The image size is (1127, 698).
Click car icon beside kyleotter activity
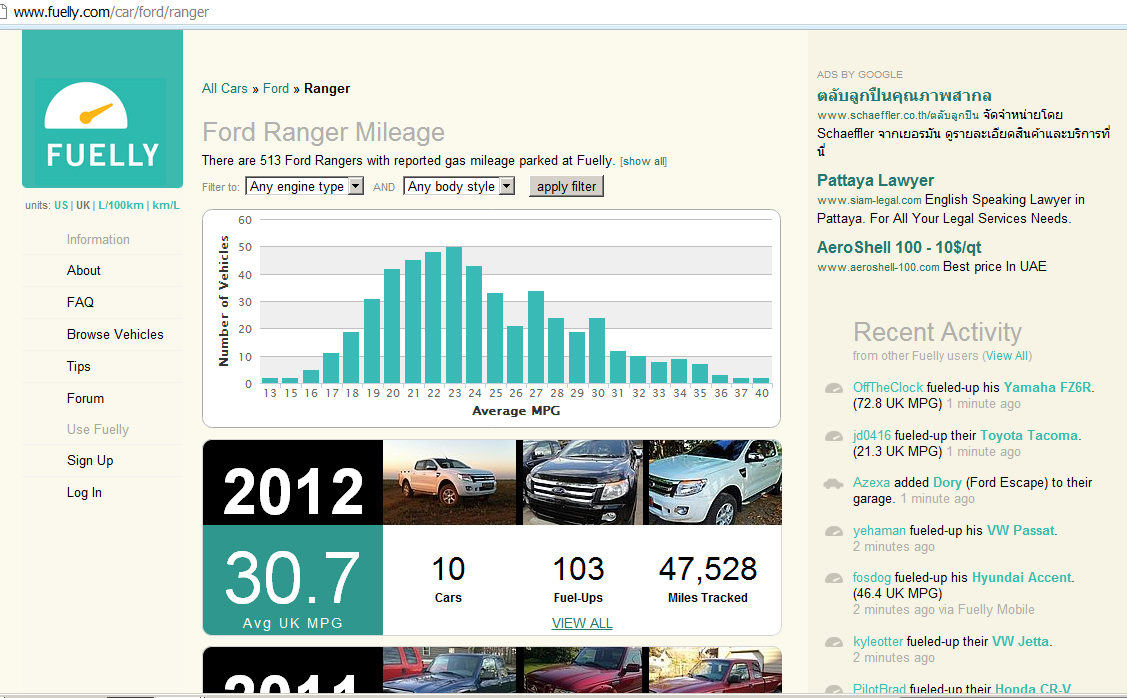(x=834, y=642)
